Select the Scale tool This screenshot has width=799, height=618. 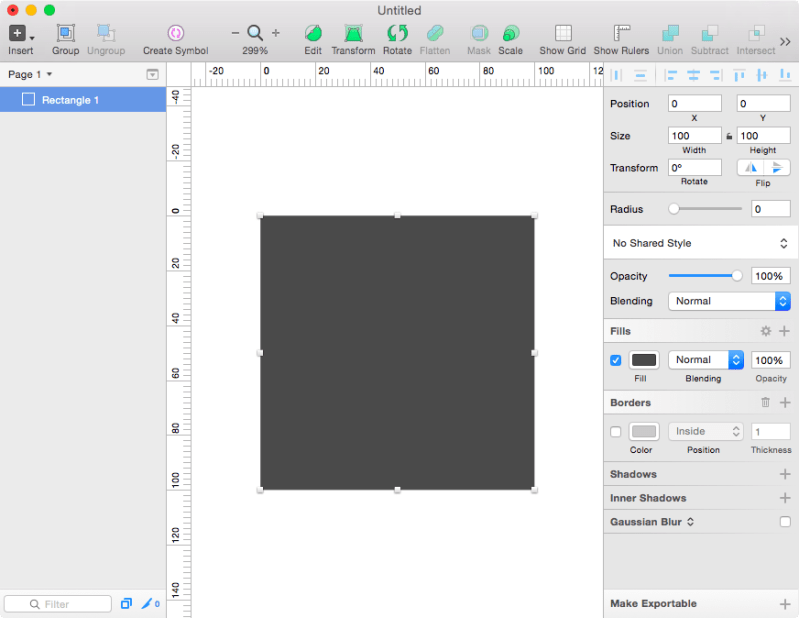tap(510, 33)
